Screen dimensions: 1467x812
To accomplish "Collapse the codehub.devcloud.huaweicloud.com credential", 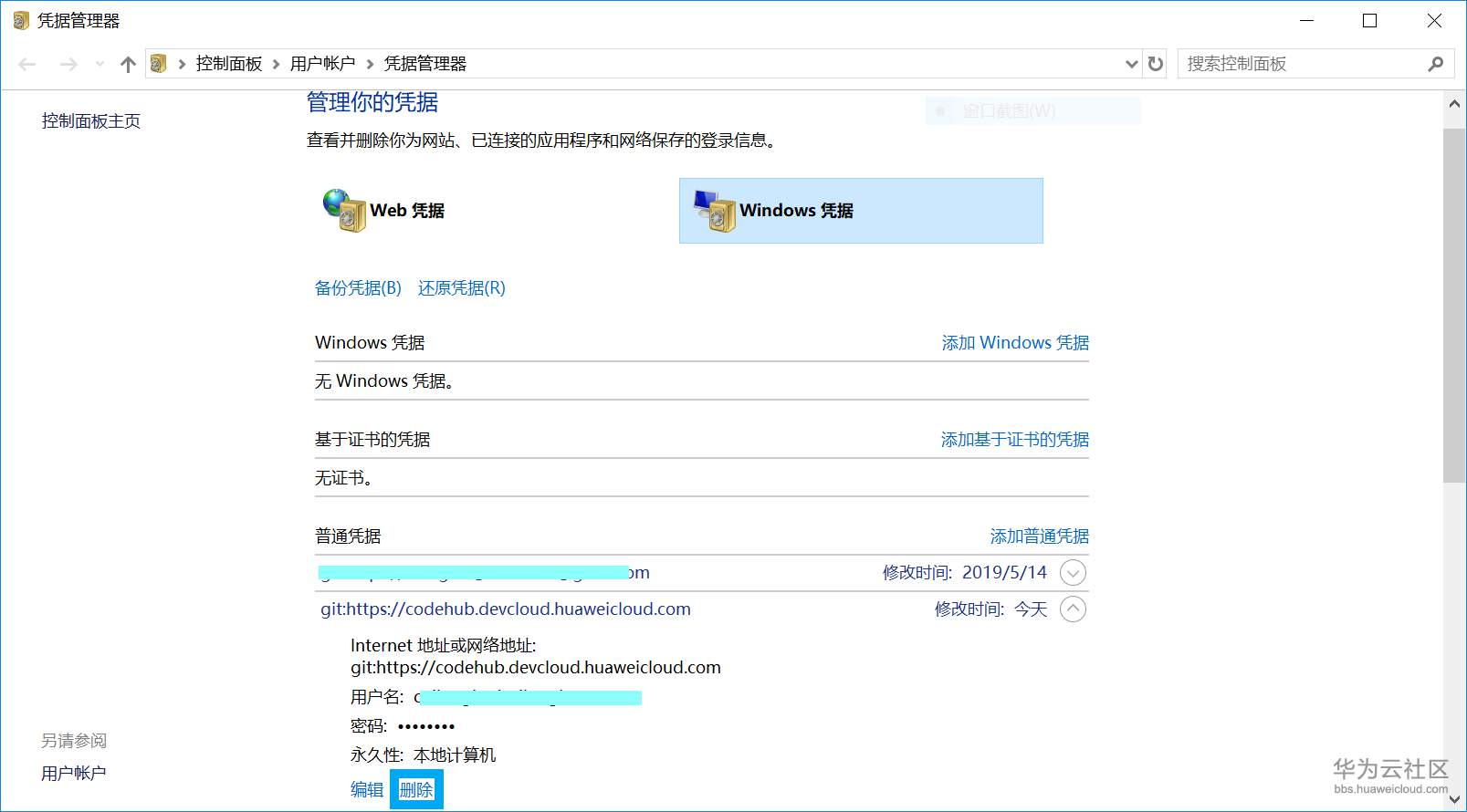I will tap(1074, 609).
